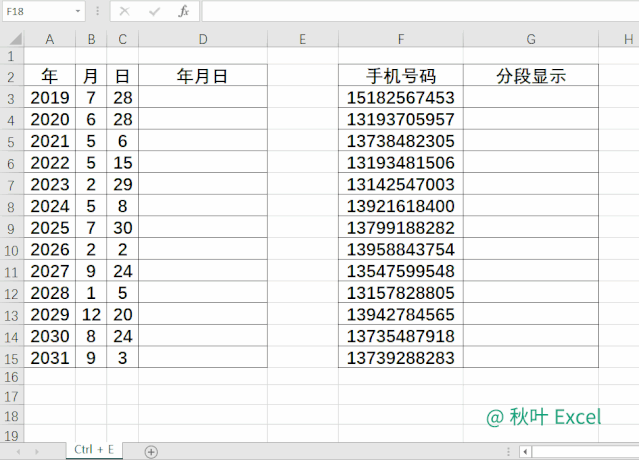The image size is (639, 460).
Task: Click day cell containing 29
Action: (122, 184)
